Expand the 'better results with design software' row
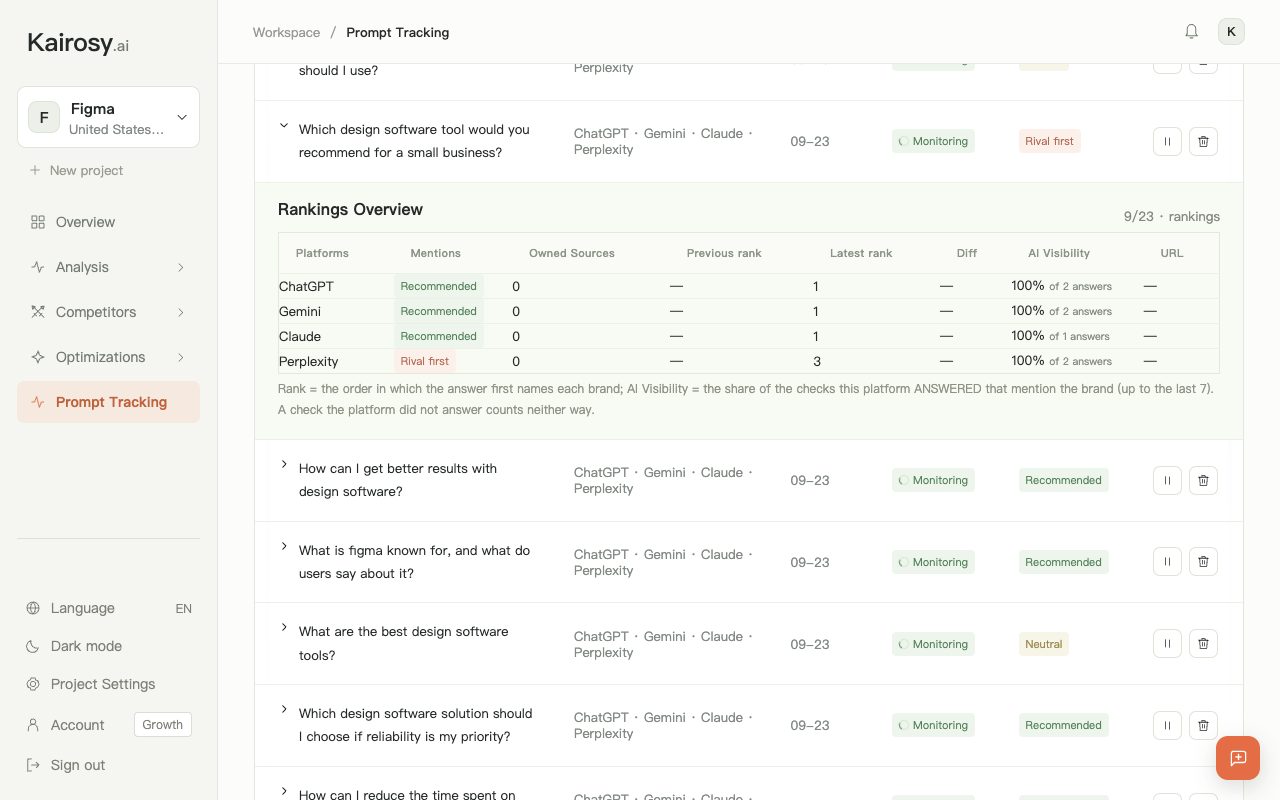Viewport: 1280px width, 800px height. 284,464
